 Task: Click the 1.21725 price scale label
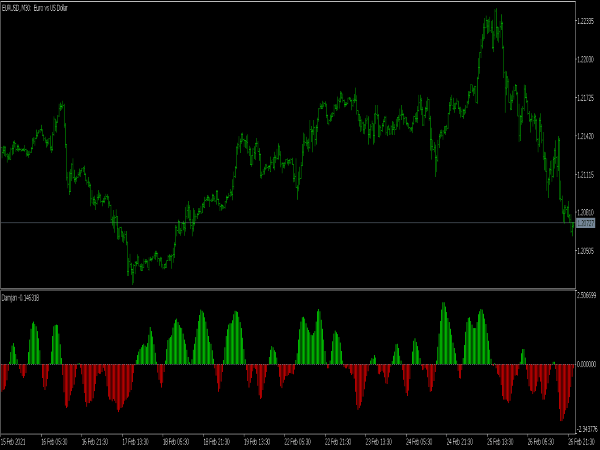point(585,98)
